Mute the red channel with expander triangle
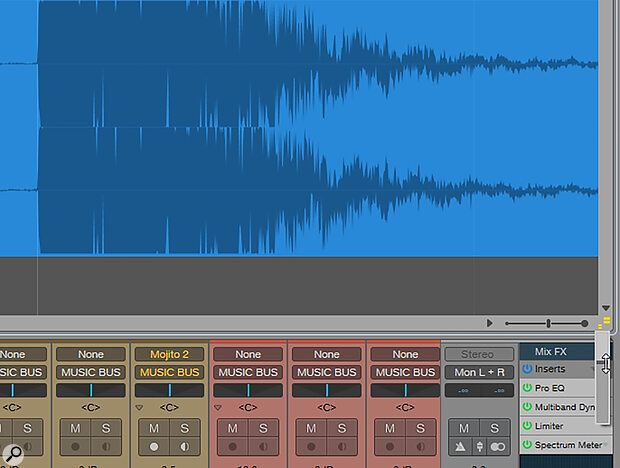 [232, 428]
